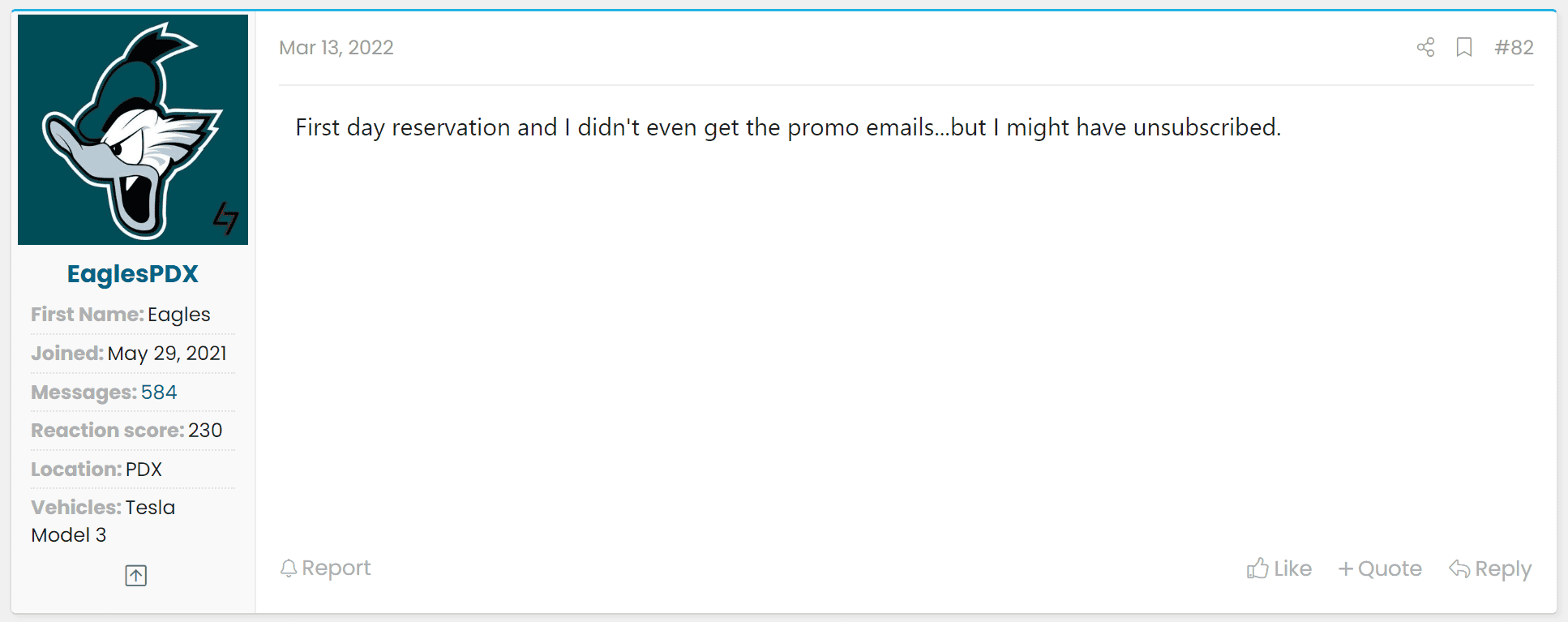
Task: Bookmark post #82 with the bookmark icon
Action: [x=1464, y=47]
